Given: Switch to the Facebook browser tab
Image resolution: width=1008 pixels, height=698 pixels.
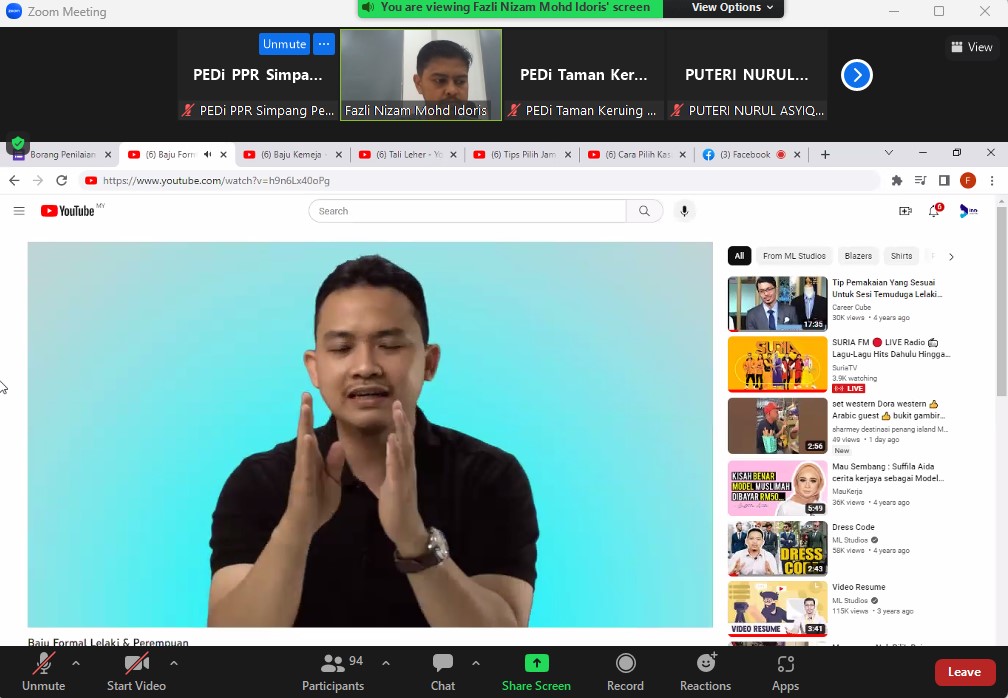Looking at the screenshot, I should pos(744,155).
